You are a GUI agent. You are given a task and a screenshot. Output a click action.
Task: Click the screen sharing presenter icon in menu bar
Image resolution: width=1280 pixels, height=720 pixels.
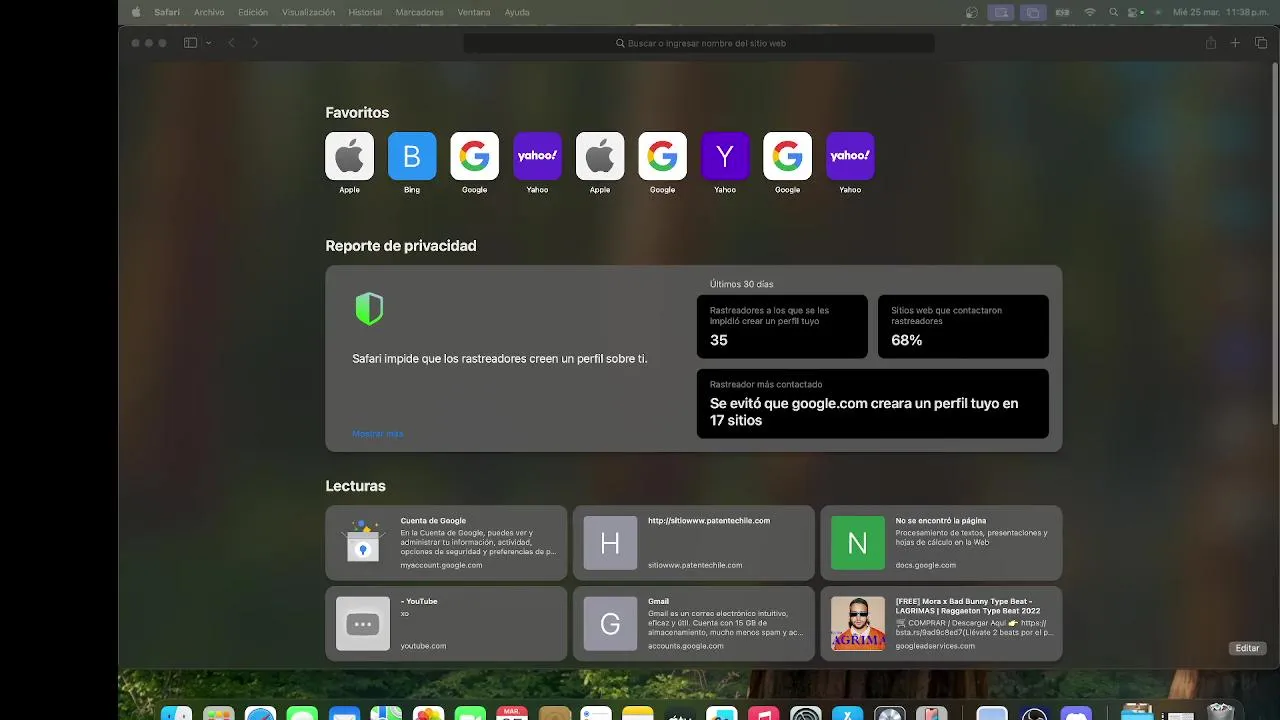(x=1000, y=12)
